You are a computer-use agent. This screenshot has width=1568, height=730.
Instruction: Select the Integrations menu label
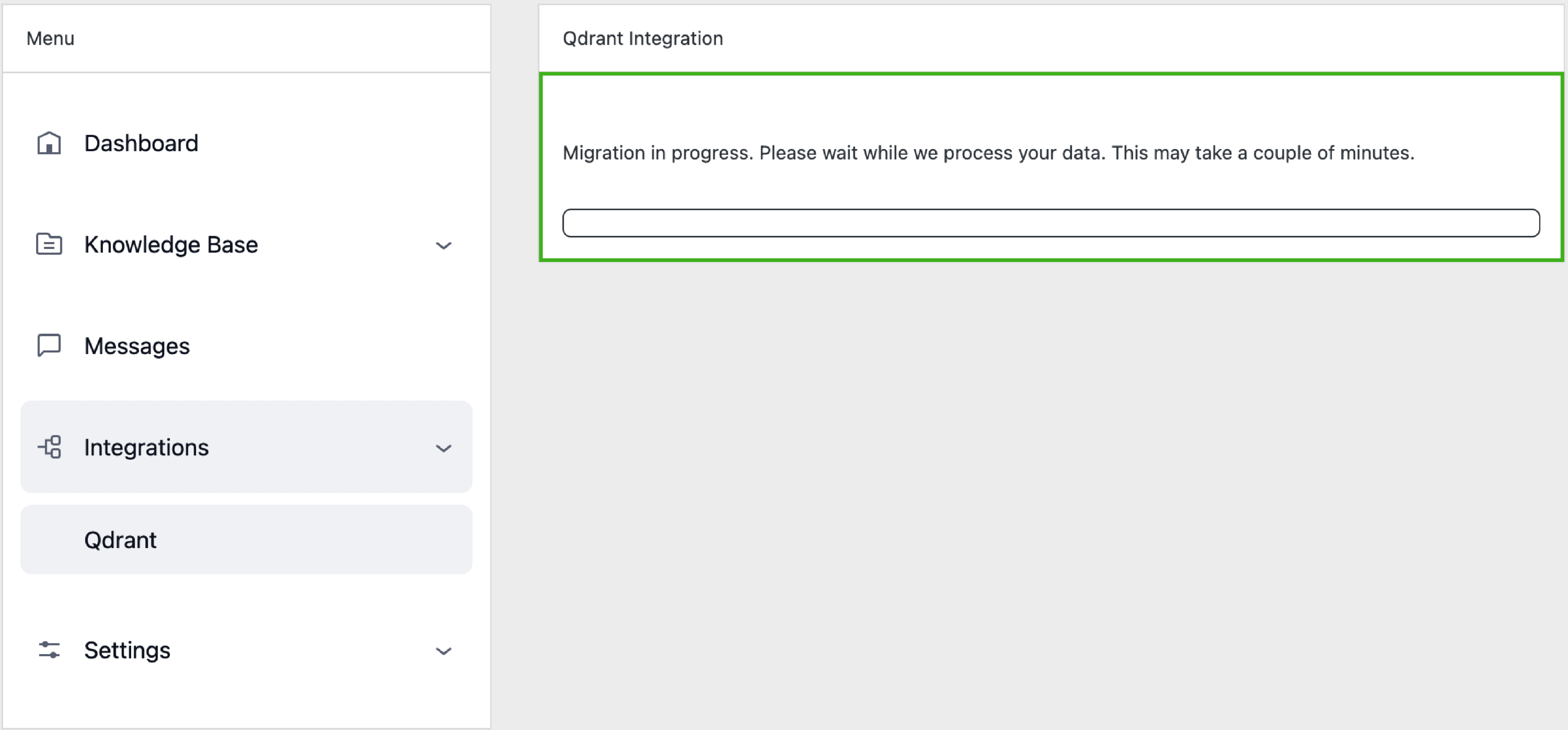point(147,447)
